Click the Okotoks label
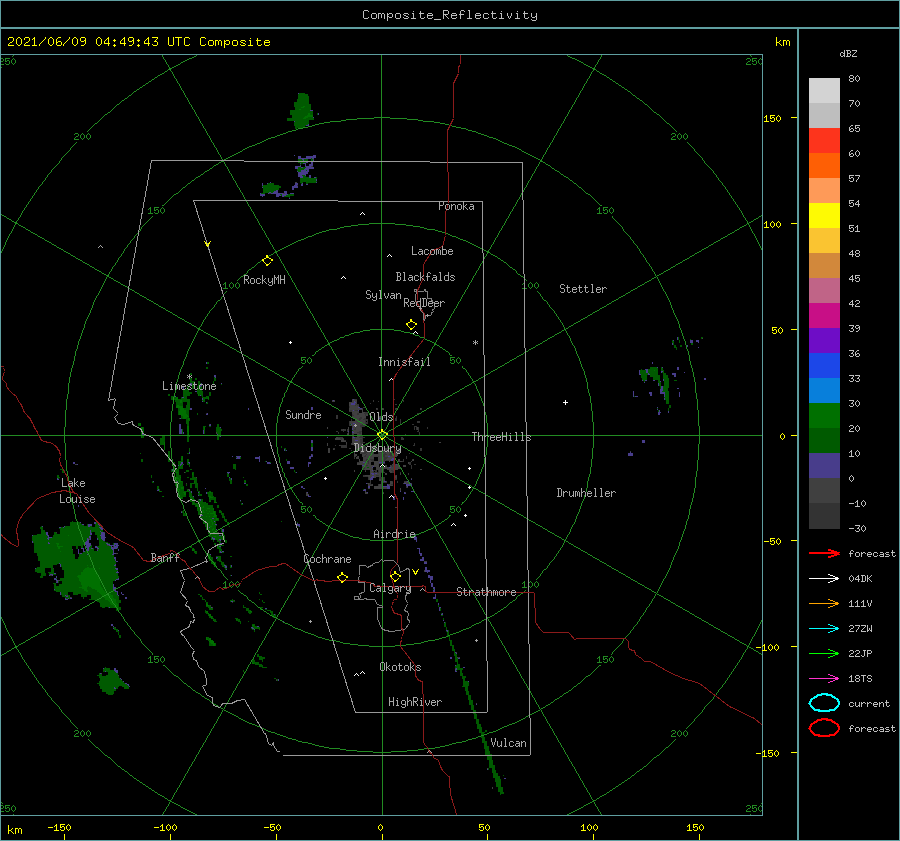The height and width of the screenshot is (841, 900). [x=400, y=666]
